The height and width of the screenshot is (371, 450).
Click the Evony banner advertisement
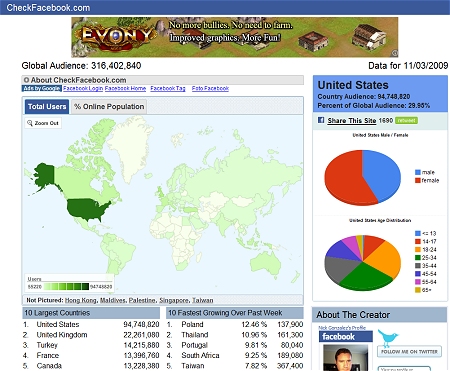click(x=235, y=37)
